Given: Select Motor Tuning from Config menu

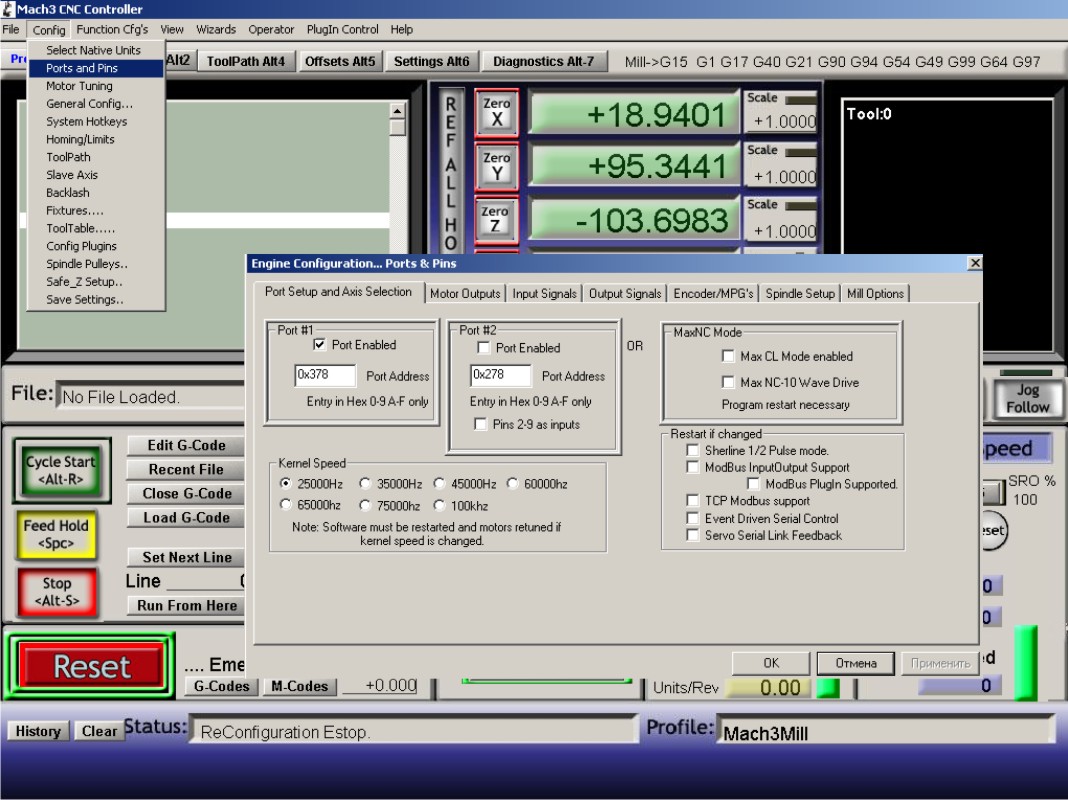Looking at the screenshot, I should [79, 86].
